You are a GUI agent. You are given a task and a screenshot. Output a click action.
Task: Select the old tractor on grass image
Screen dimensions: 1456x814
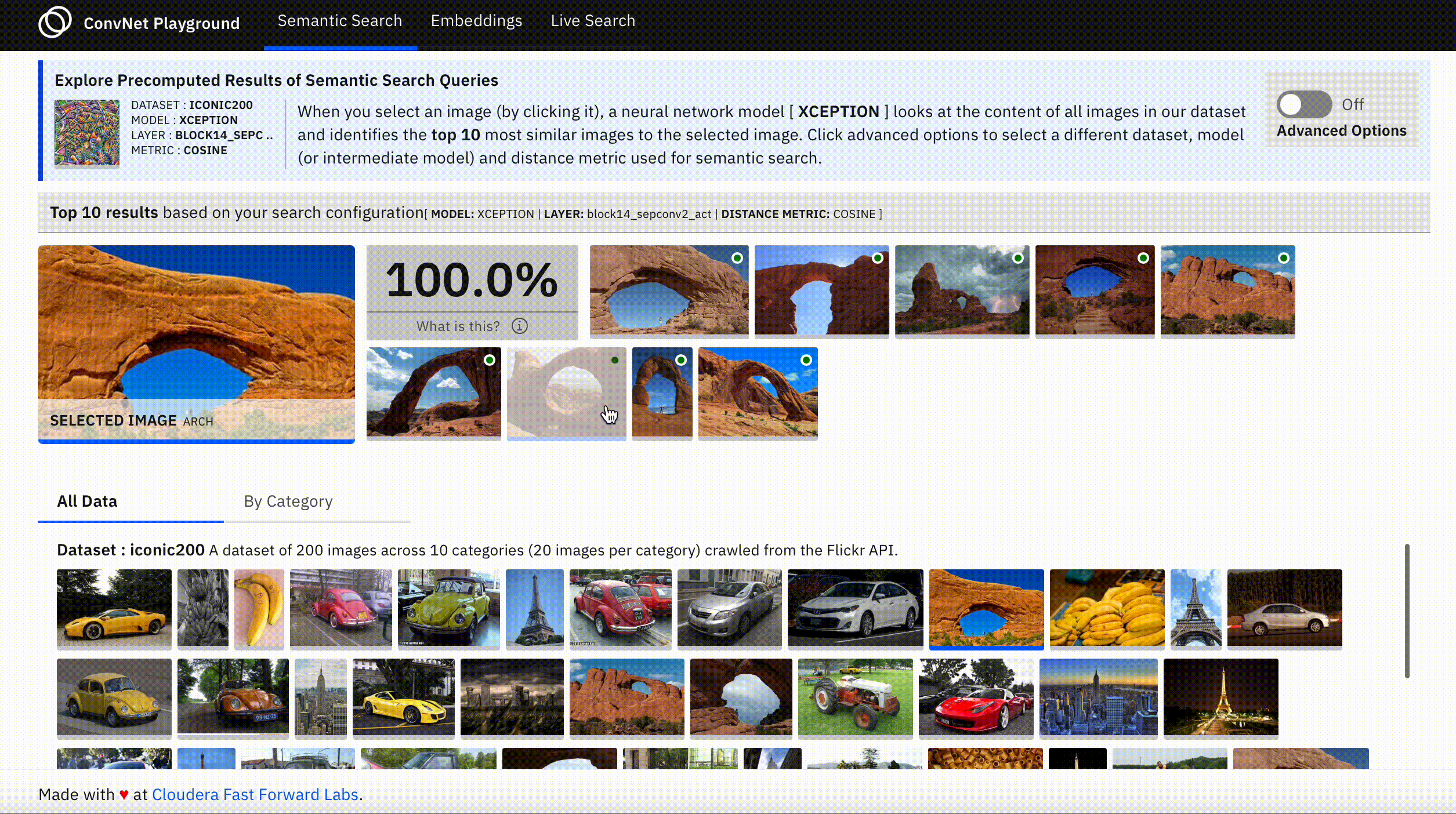point(854,697)
